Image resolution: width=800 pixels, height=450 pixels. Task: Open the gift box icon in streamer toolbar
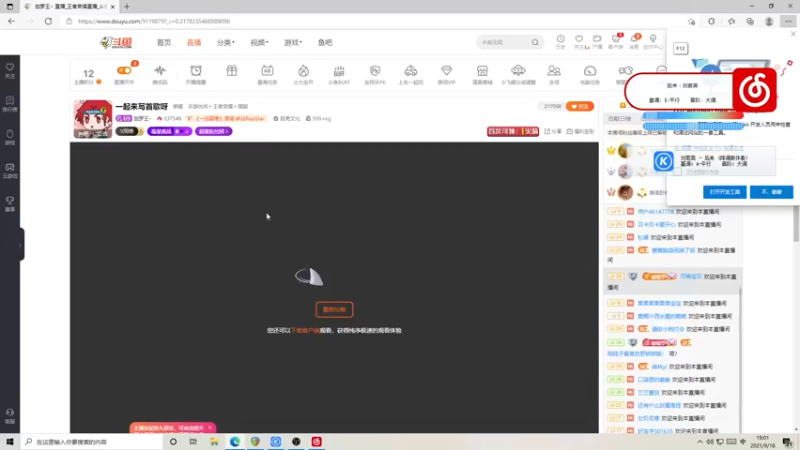pos(232,70)
